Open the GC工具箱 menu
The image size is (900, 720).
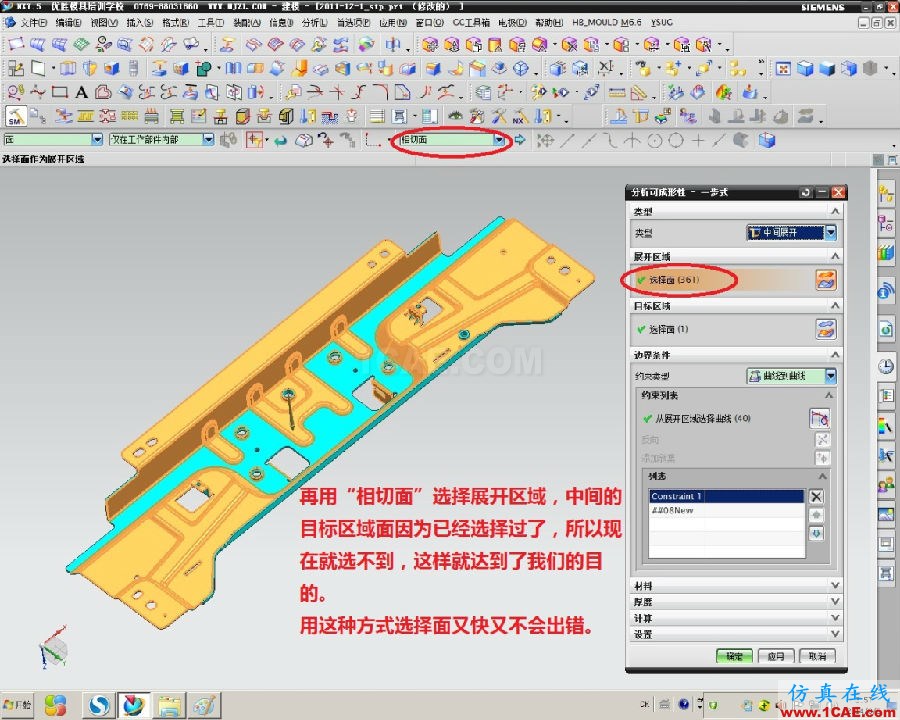point(471,22)
